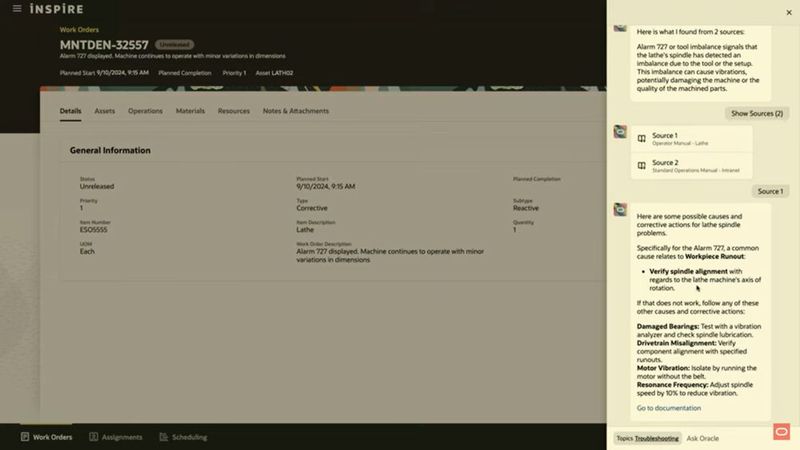Follow the Go to documentation link
The width and height of the screenshot is (800, 450).
(669, 408)
